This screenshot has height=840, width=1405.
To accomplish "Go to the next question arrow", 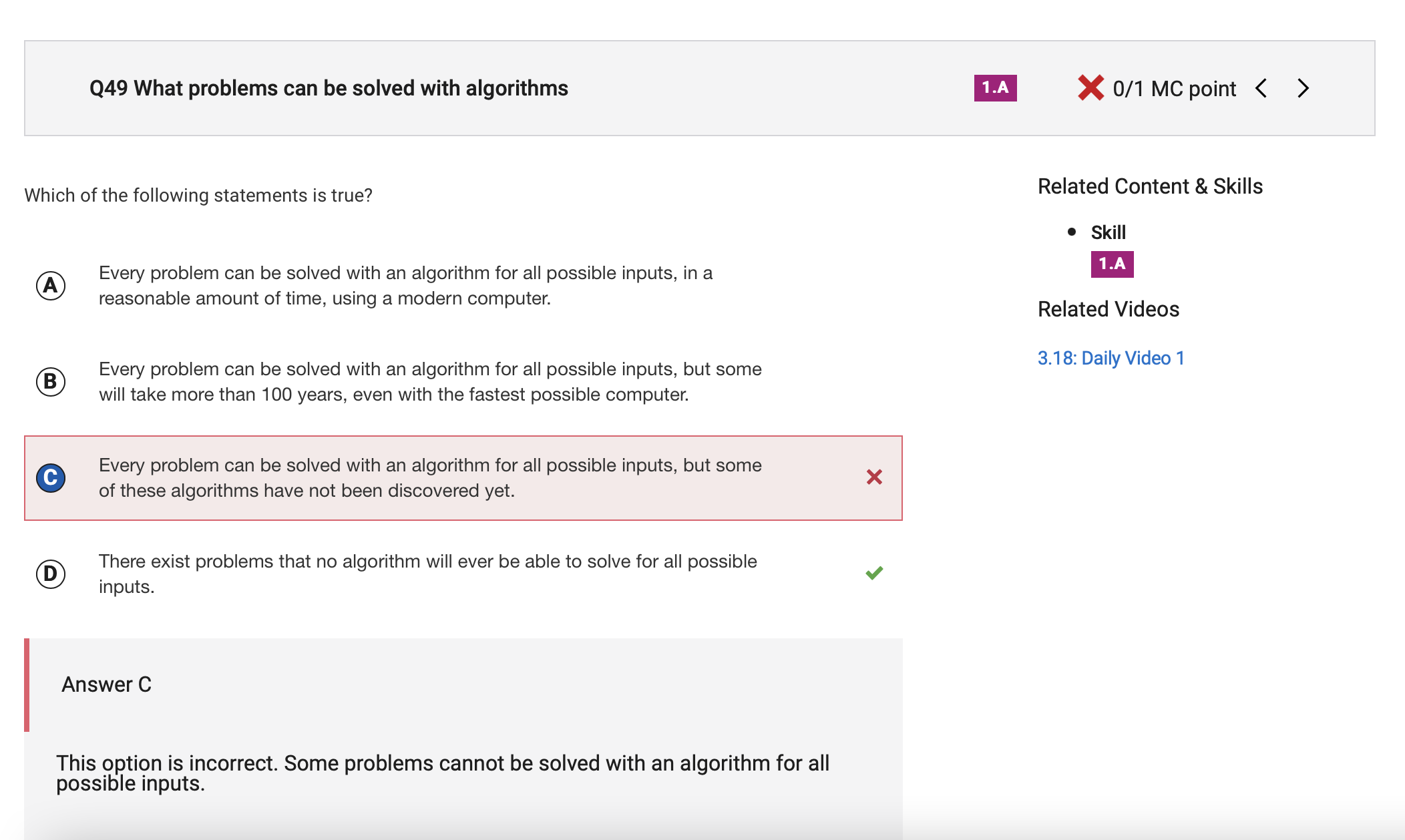I will tap(1303, 88).
